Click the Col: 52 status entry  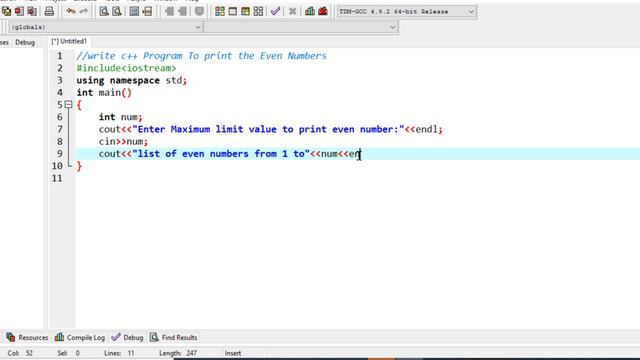click(x=20, y=353)
